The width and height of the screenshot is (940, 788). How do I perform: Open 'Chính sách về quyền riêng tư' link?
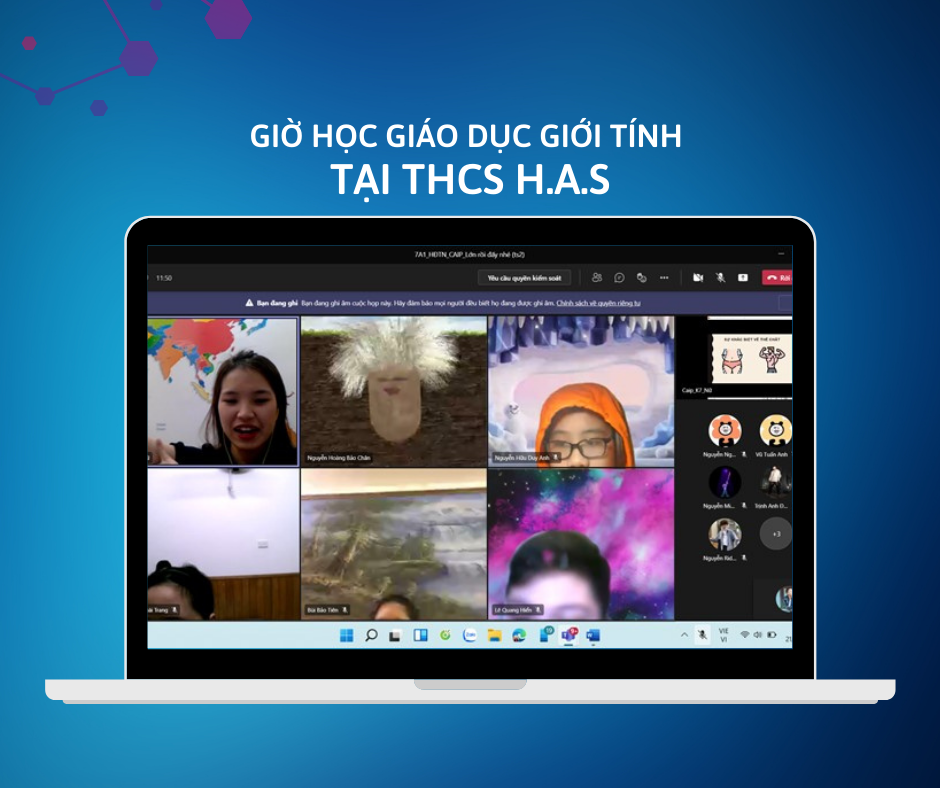[598, 302]
